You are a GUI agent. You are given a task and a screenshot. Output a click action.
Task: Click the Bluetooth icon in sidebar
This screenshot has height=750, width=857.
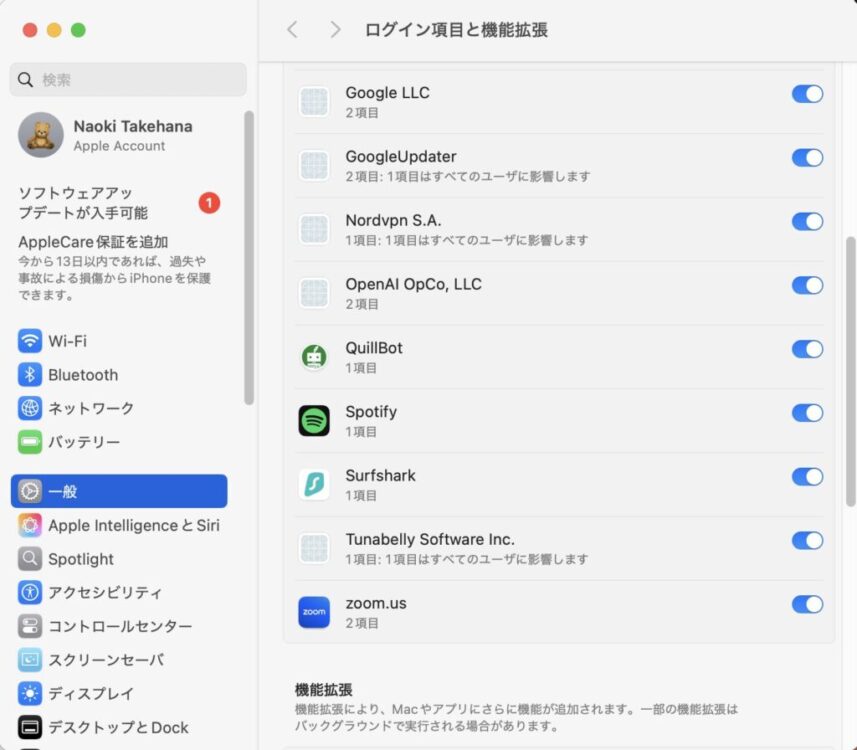pos(30,375)
